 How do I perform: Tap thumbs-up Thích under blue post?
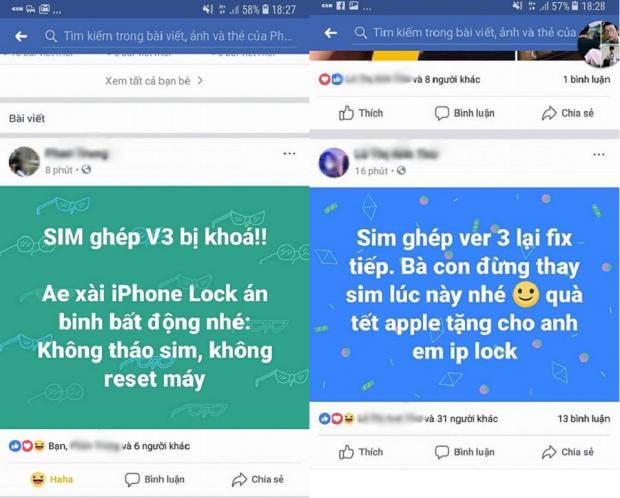pyautogui.click(x=361, y=452)
